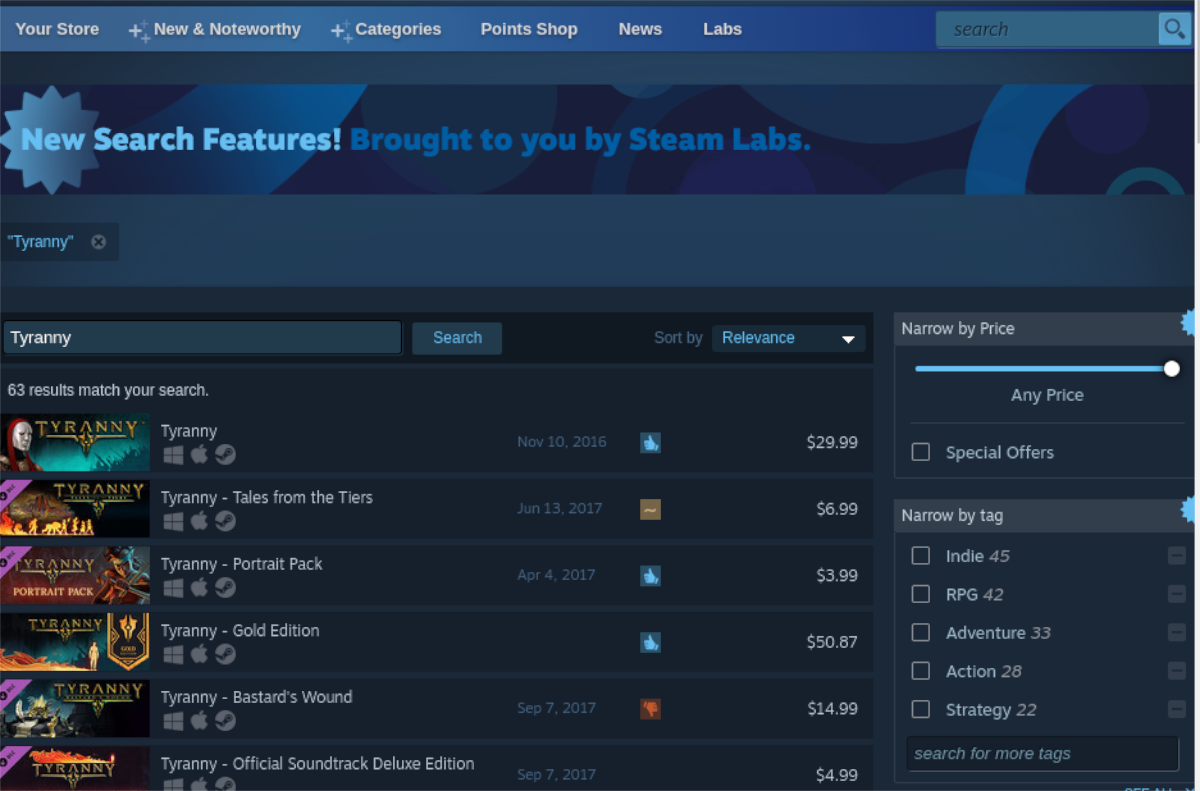Exclude the Indie tag with minus icon
Viewport: 1200px width, 791px height.
[x=1176, y=556]
